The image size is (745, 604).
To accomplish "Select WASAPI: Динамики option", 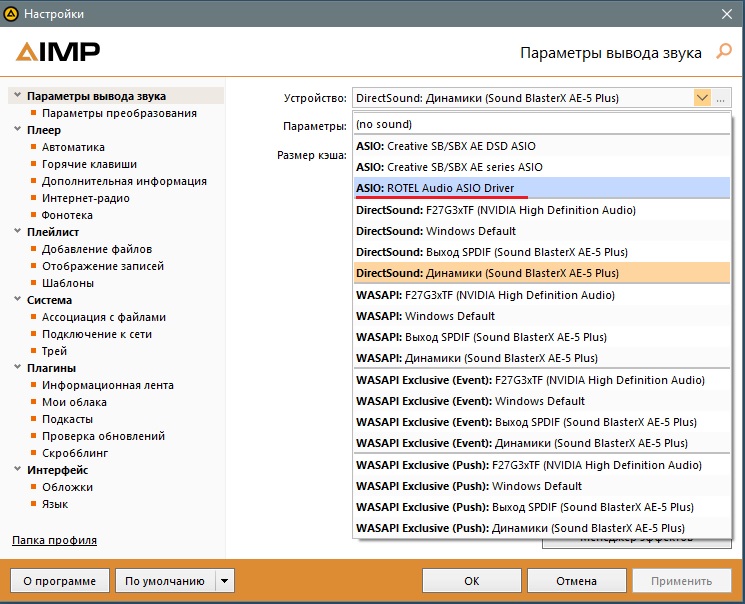I will [542, 358].
